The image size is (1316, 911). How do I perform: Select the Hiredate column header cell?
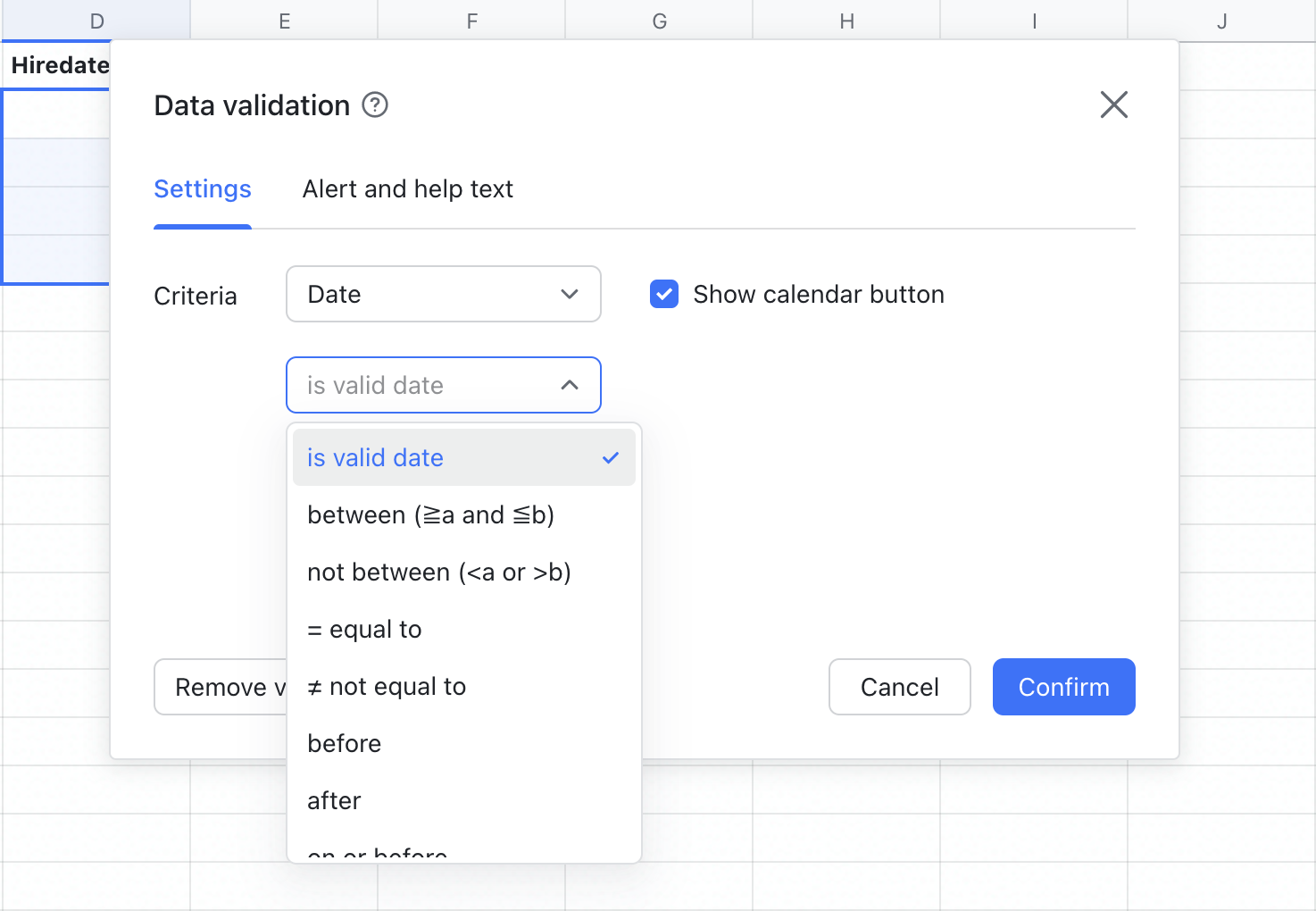click(x=56, y=64)
